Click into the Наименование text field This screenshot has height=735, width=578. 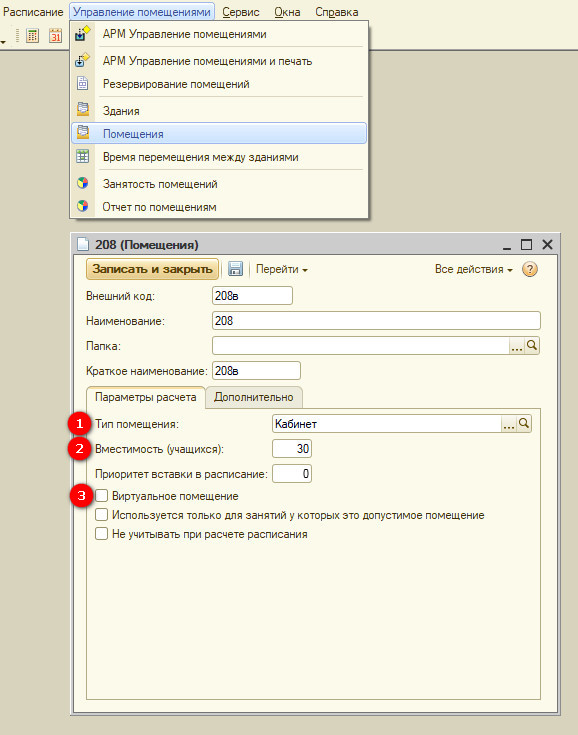(376, 321)
